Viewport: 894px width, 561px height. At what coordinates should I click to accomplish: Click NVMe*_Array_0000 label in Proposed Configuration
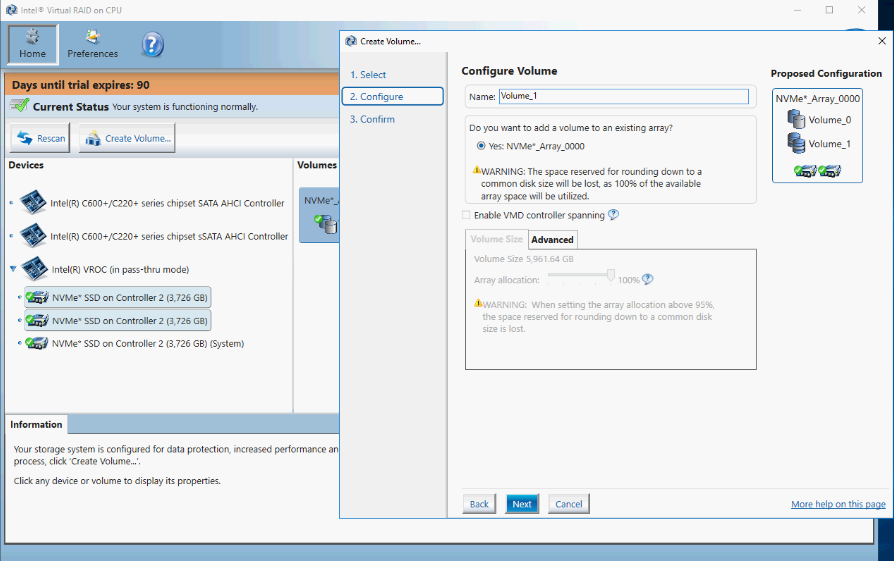[x=818, y=99]
